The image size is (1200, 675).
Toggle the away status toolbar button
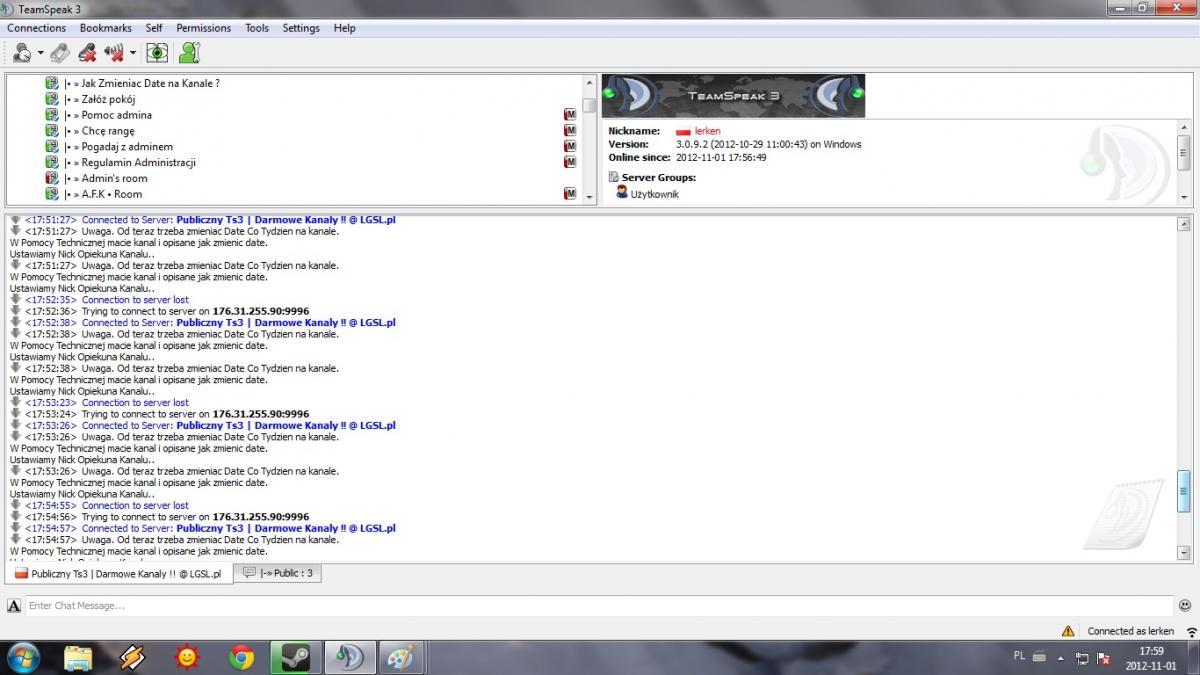pyautogui.click(x=21, y=53)
